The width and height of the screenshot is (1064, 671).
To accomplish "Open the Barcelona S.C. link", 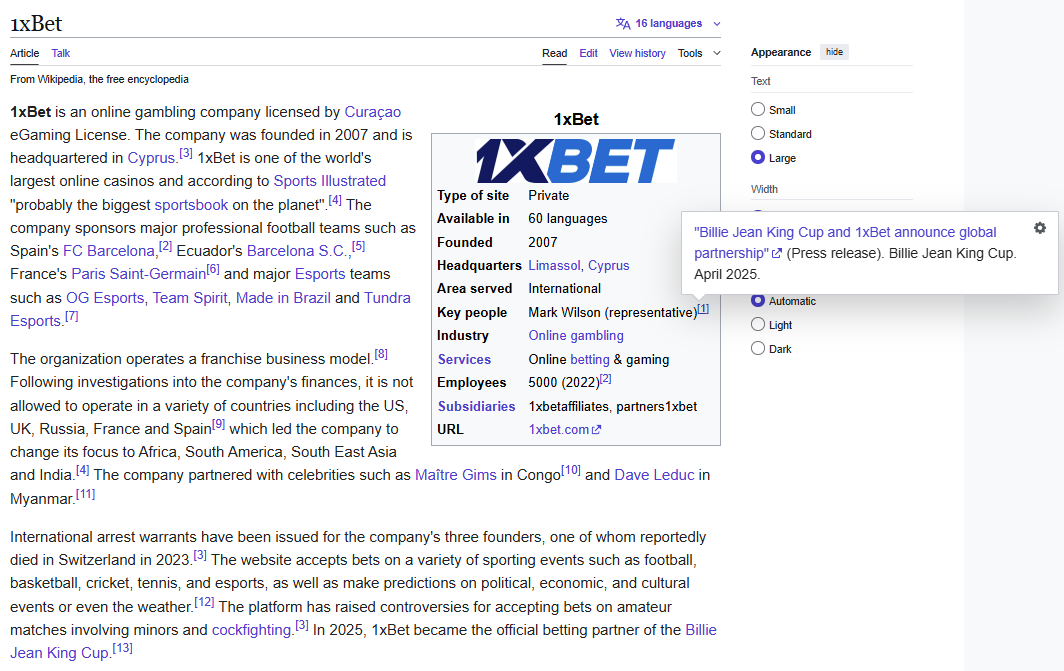I will (x=297, y=251).
